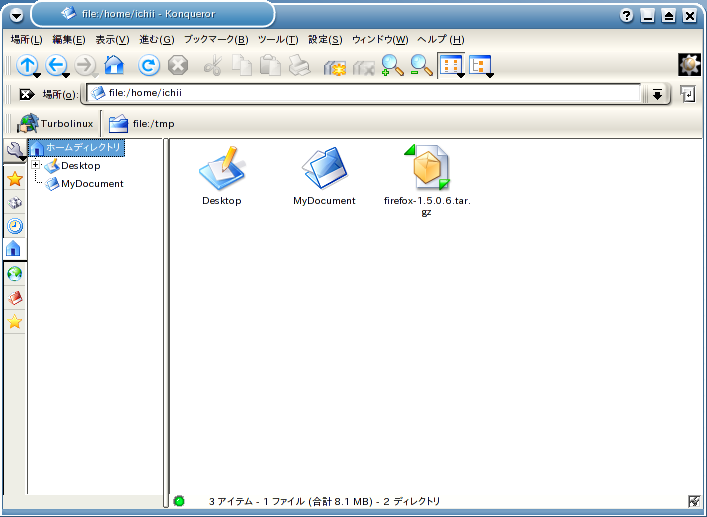Click the title bar help question button

(626, 16)
